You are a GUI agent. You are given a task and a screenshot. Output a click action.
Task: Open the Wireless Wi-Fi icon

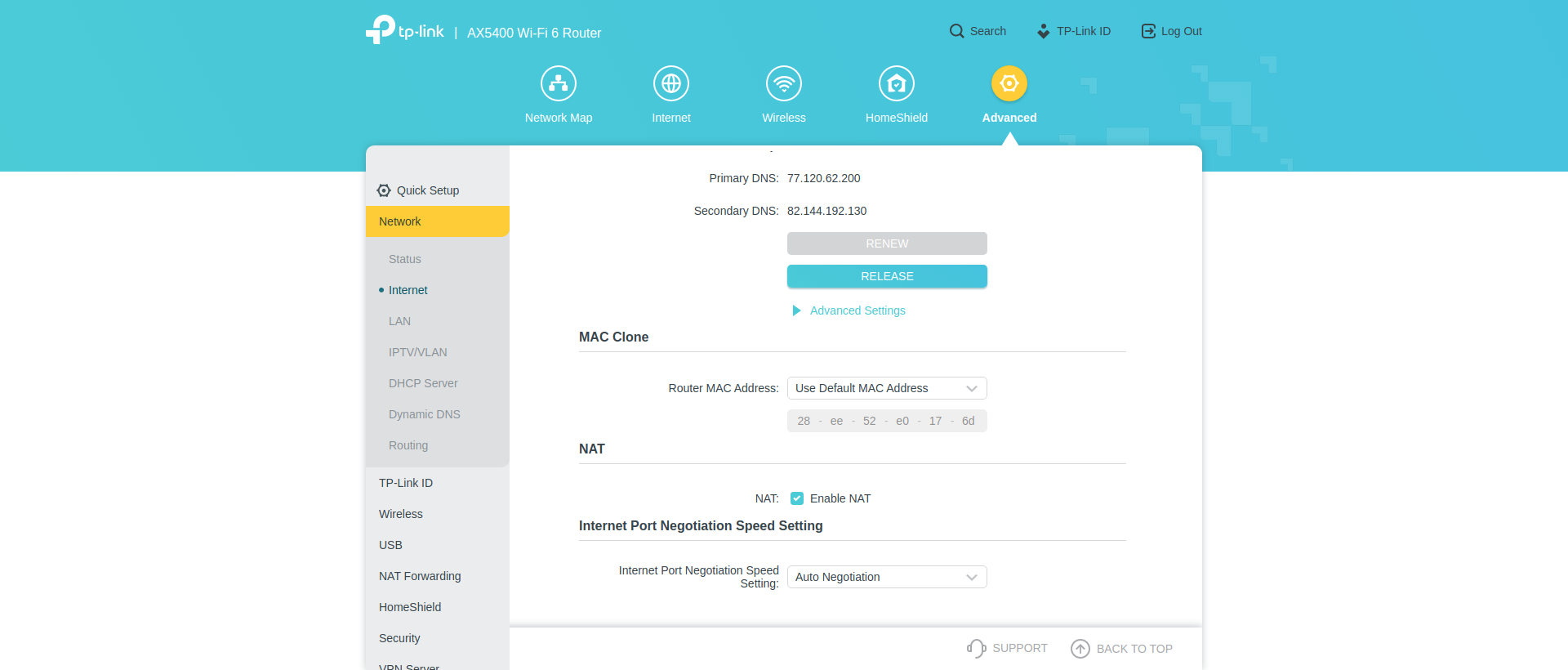point(784,83)
